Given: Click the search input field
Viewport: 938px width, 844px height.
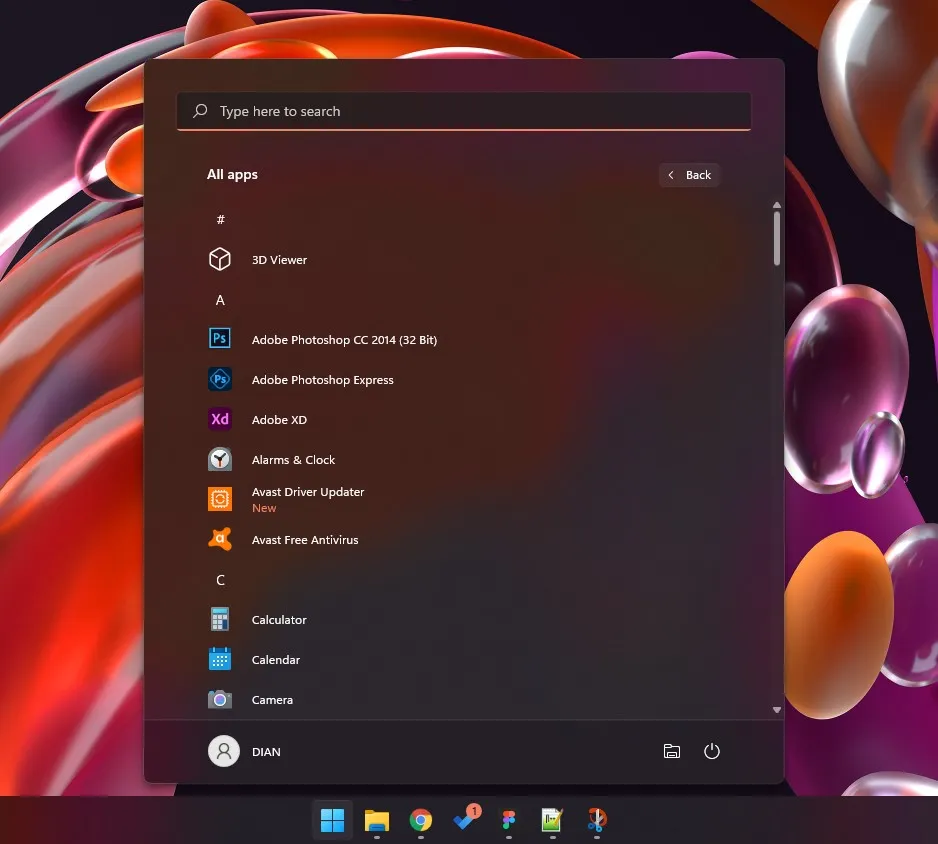Looking at the screenshot, I should pos(463,110).
